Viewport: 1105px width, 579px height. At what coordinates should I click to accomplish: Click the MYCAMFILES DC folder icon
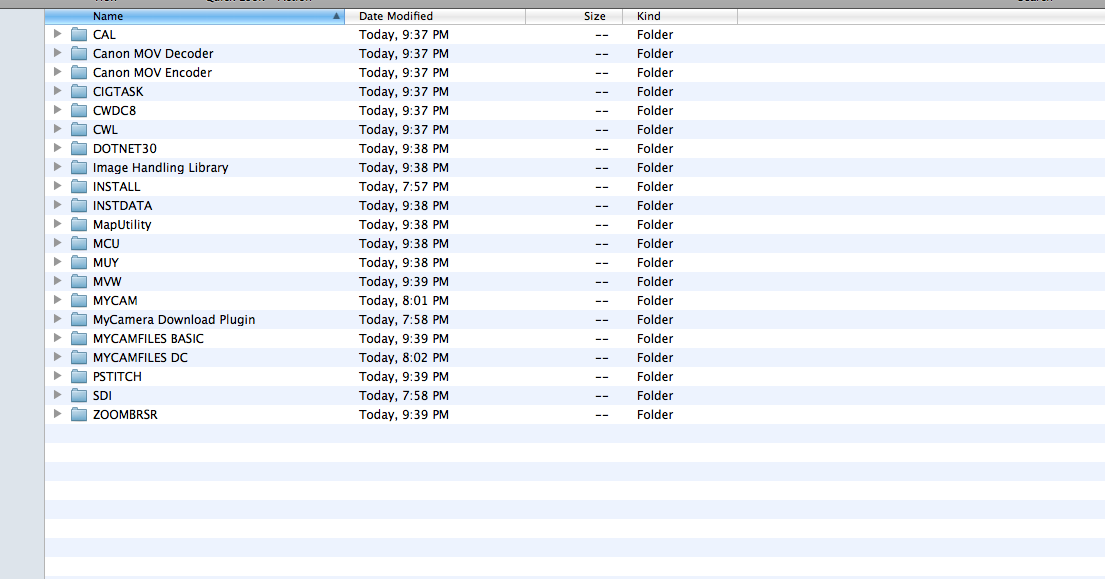coord(79,358)
